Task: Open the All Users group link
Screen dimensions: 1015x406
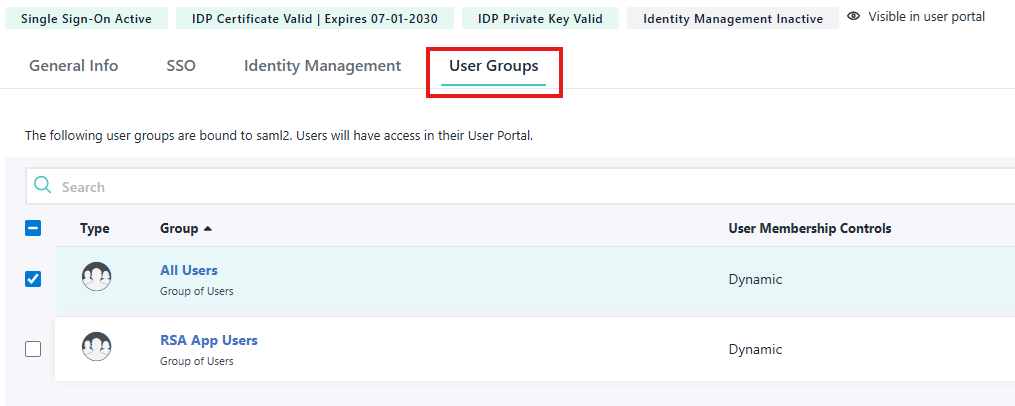Action: pos(188,270)
